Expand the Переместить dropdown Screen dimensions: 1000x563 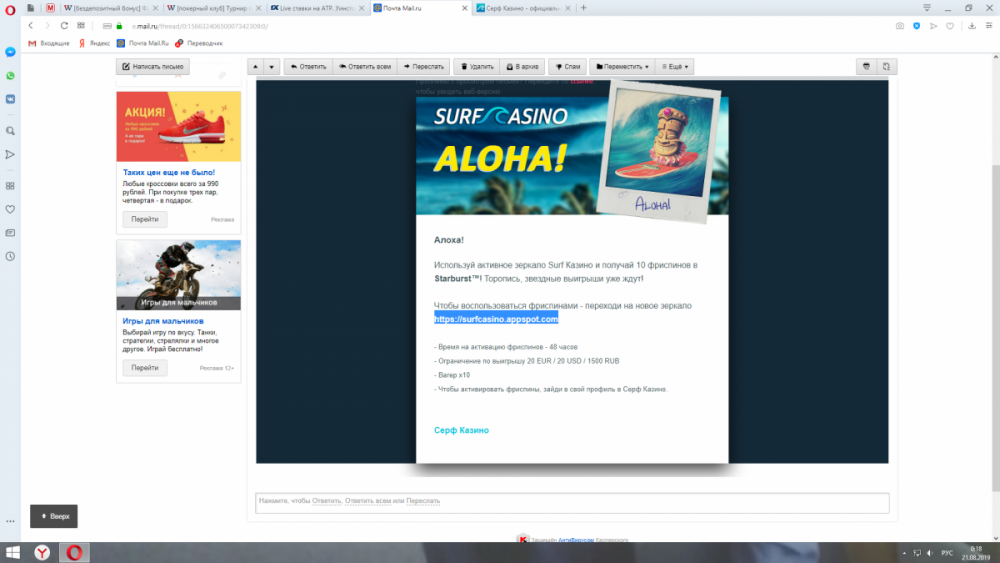[621, 67]
